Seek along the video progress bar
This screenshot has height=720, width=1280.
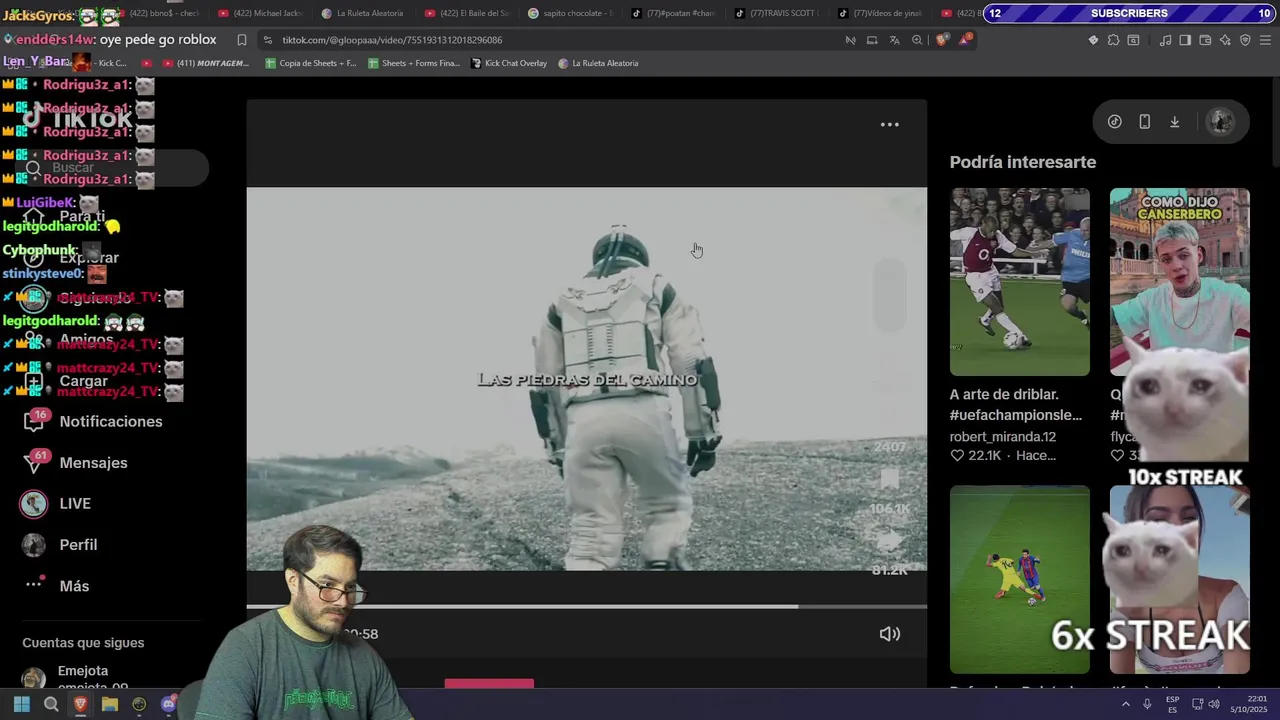(x=587, y=606)
